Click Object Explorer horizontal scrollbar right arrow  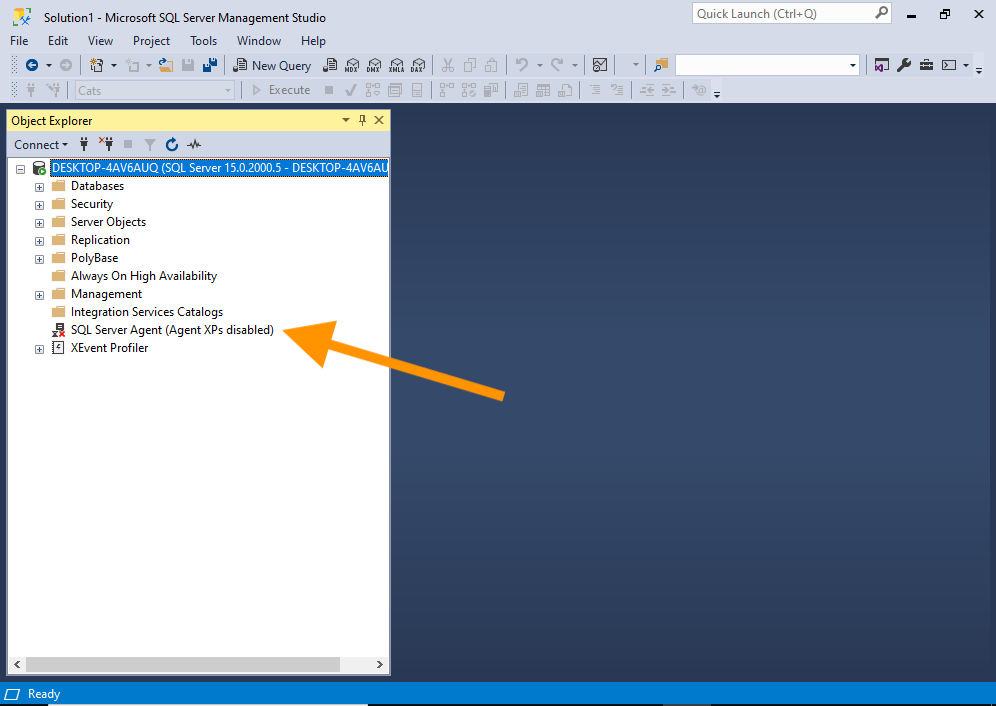tap(380, 664)
